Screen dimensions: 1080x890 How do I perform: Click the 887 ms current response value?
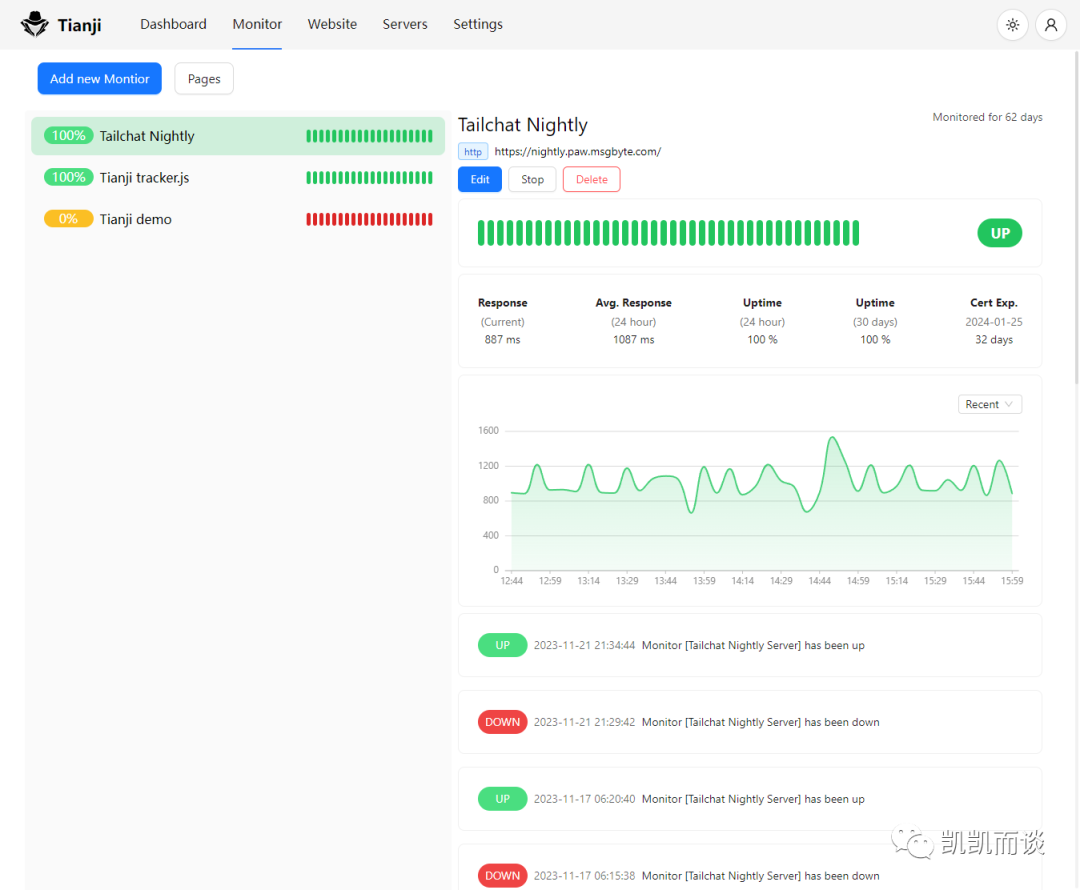(x=503, y=340)
